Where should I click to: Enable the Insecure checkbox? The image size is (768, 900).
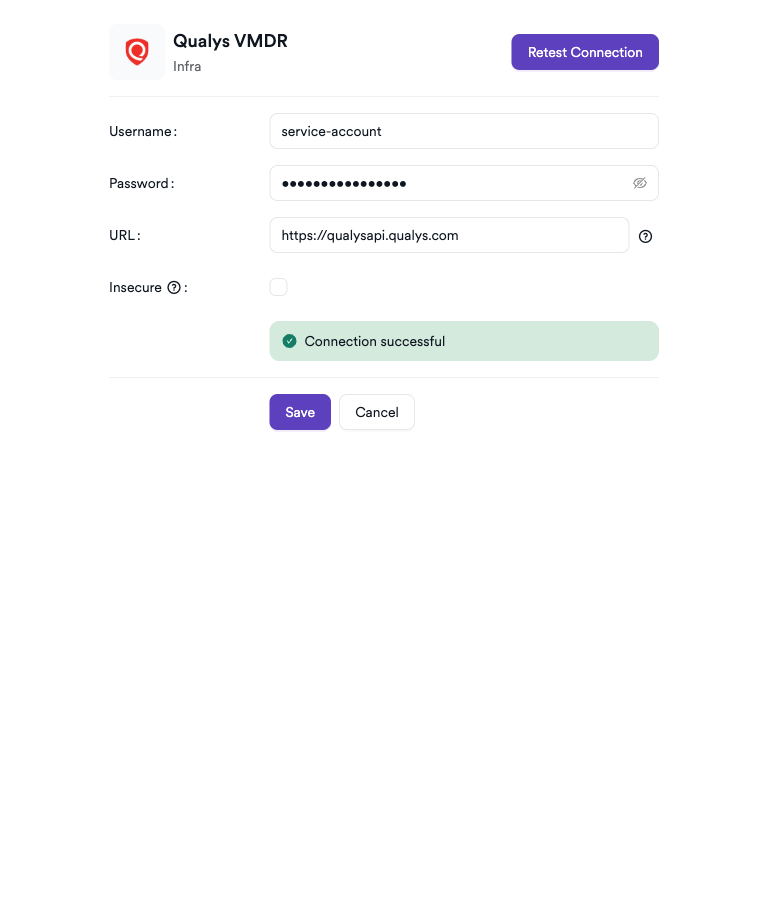(278, 287)
